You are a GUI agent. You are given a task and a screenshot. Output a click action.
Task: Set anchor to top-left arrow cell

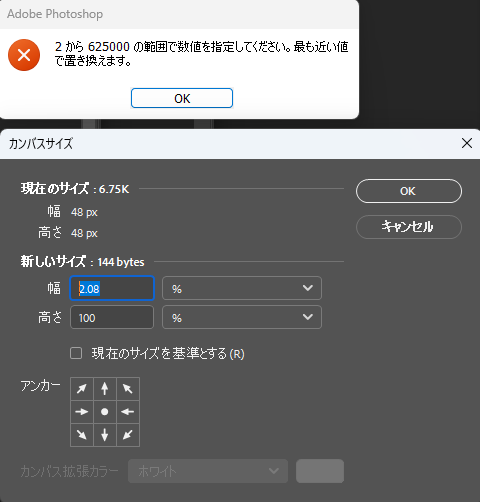[82, 389]
